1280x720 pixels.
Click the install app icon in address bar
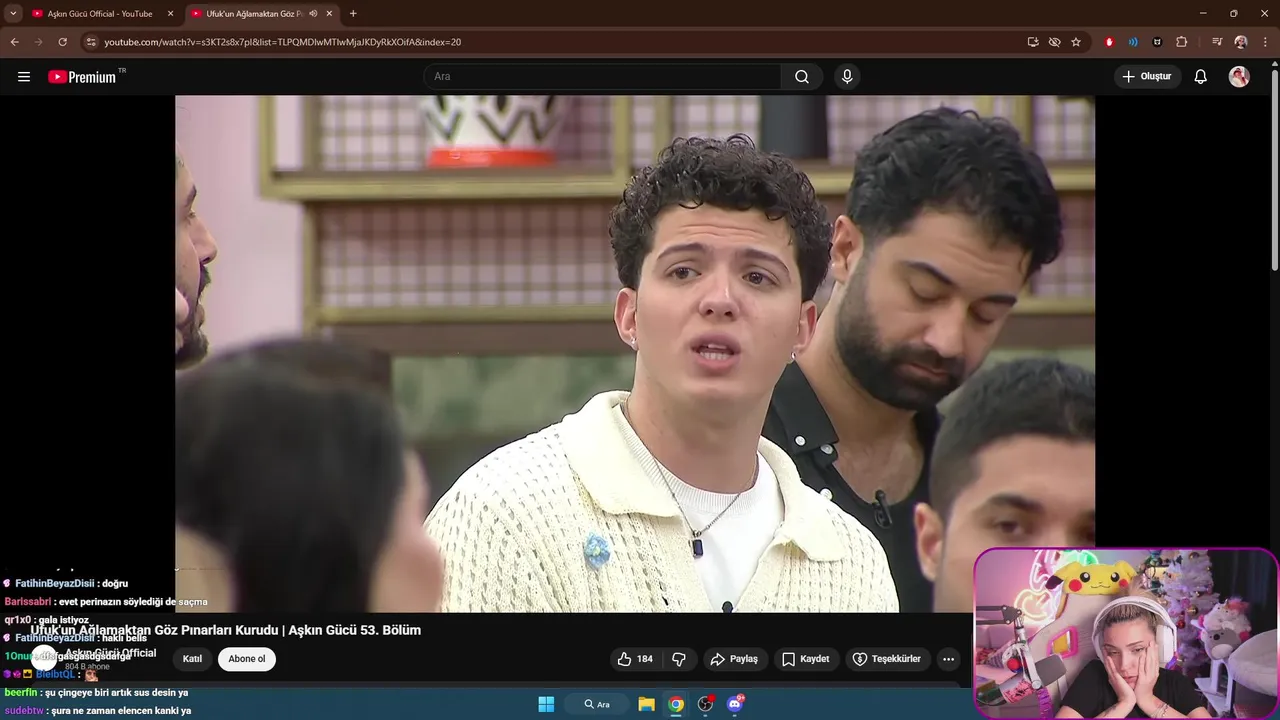click(1033, 42)
